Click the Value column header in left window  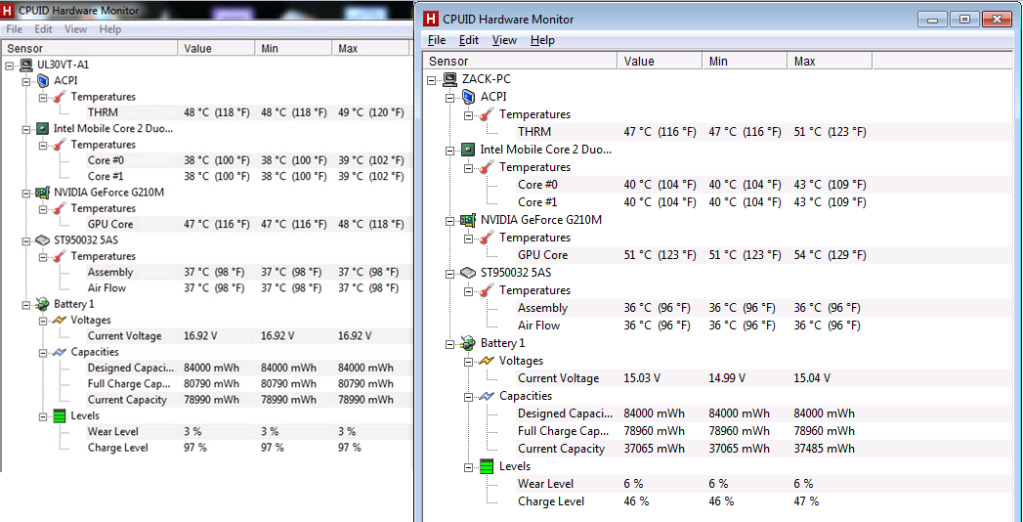click(217, 48)
